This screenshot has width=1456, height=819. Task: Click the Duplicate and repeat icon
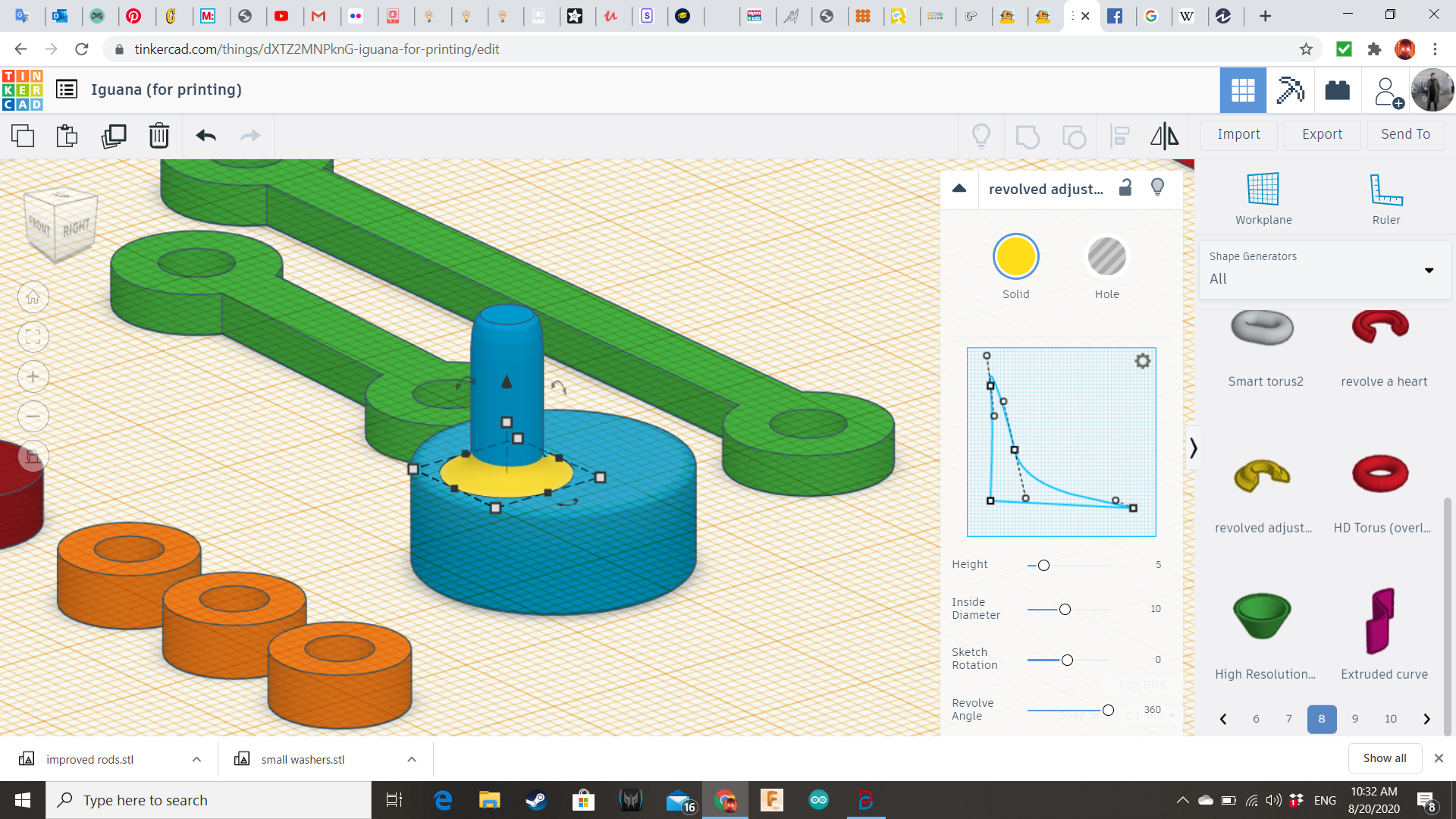[114, 136]
